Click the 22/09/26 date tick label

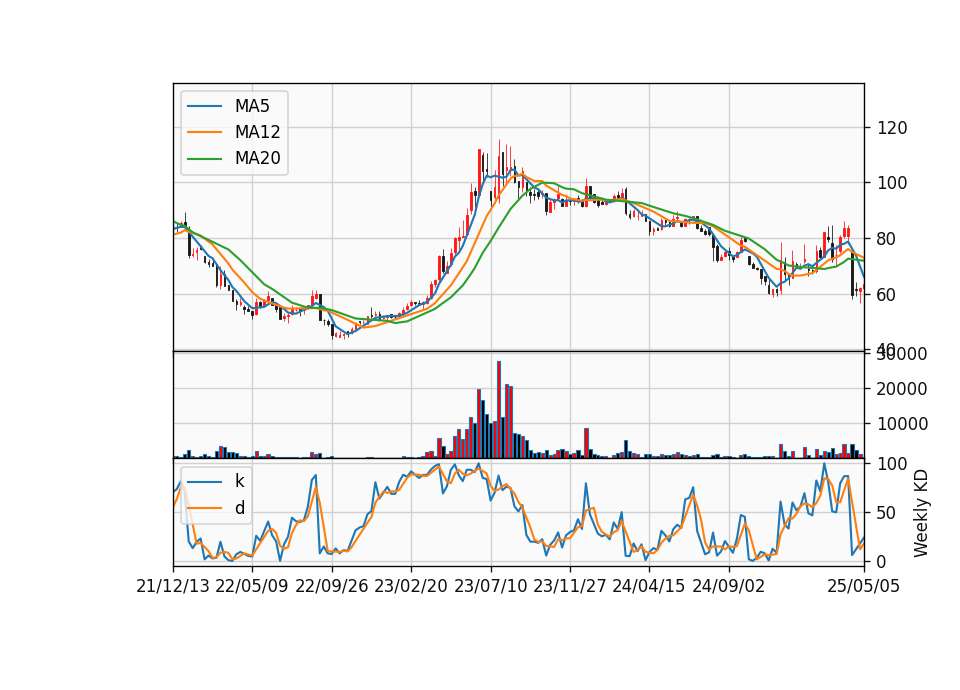pyautogui.click(x=332, y=587)
